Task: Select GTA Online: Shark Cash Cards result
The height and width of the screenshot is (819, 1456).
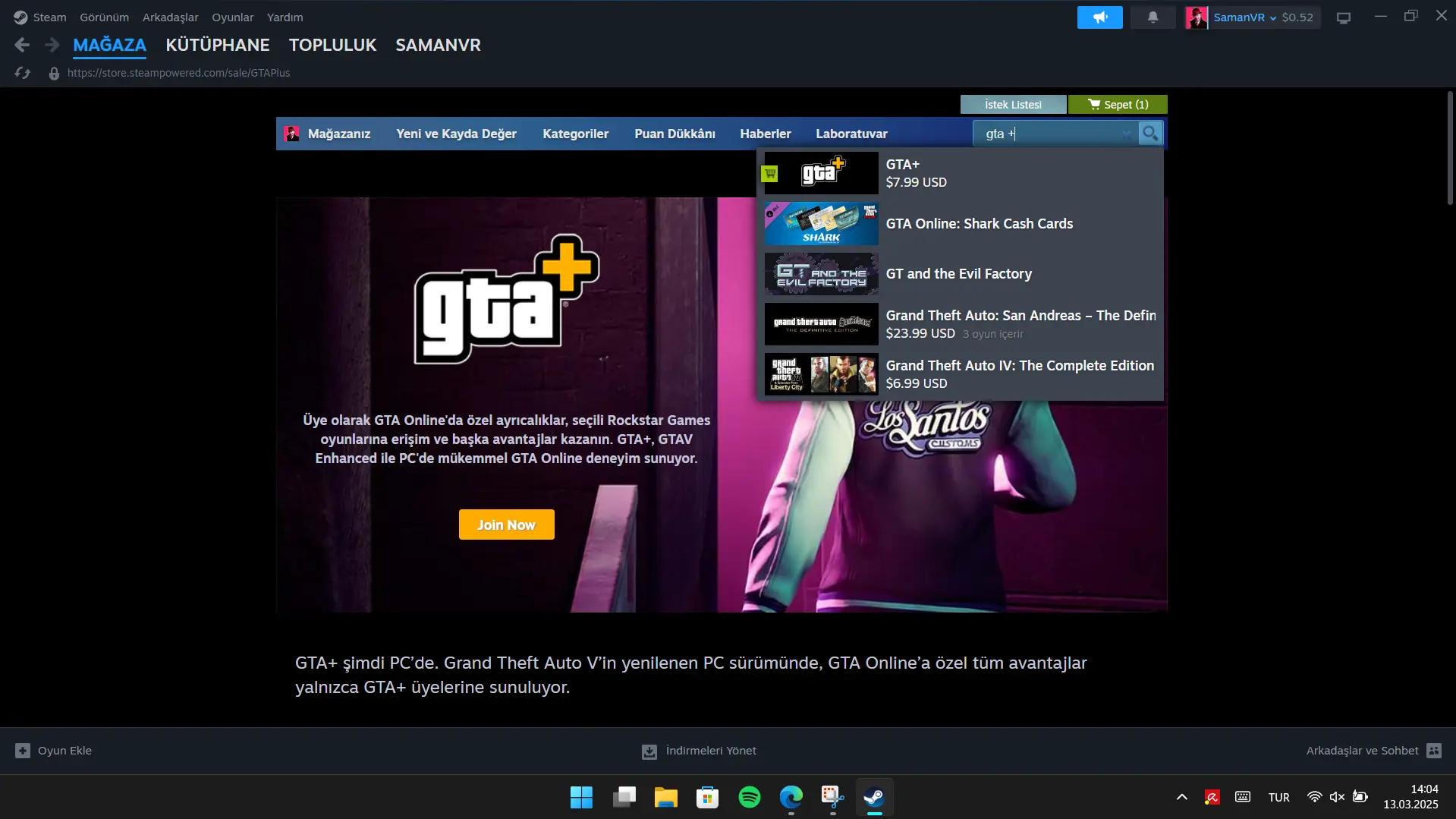Action: point(960,224)
